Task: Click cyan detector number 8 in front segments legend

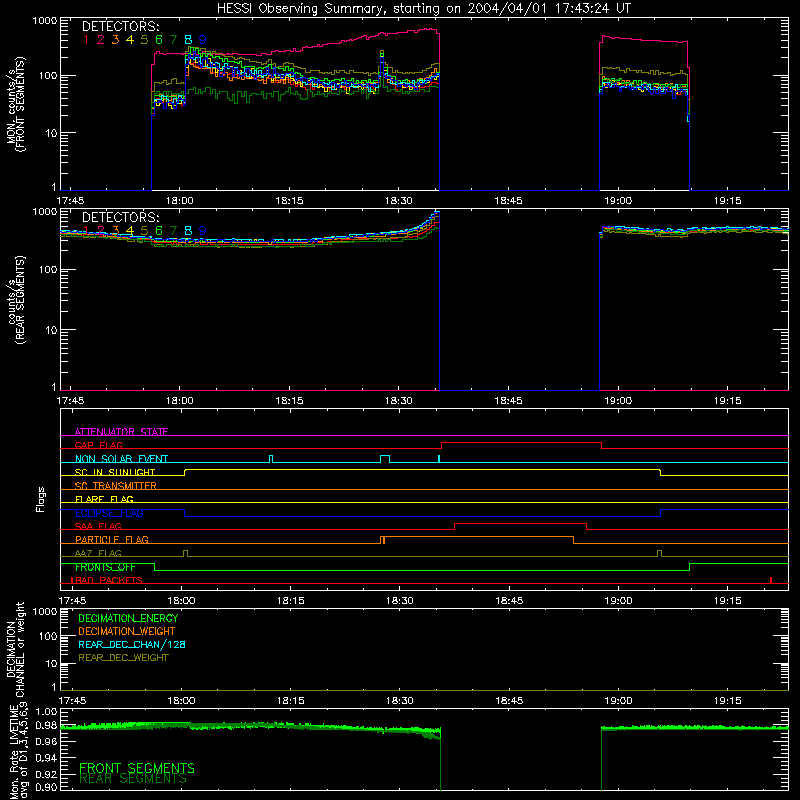Action: [x=188, y=40]
